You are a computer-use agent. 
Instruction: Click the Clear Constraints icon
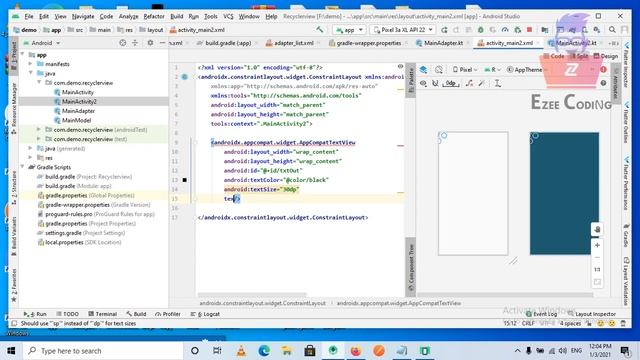[x=469, y=83]
